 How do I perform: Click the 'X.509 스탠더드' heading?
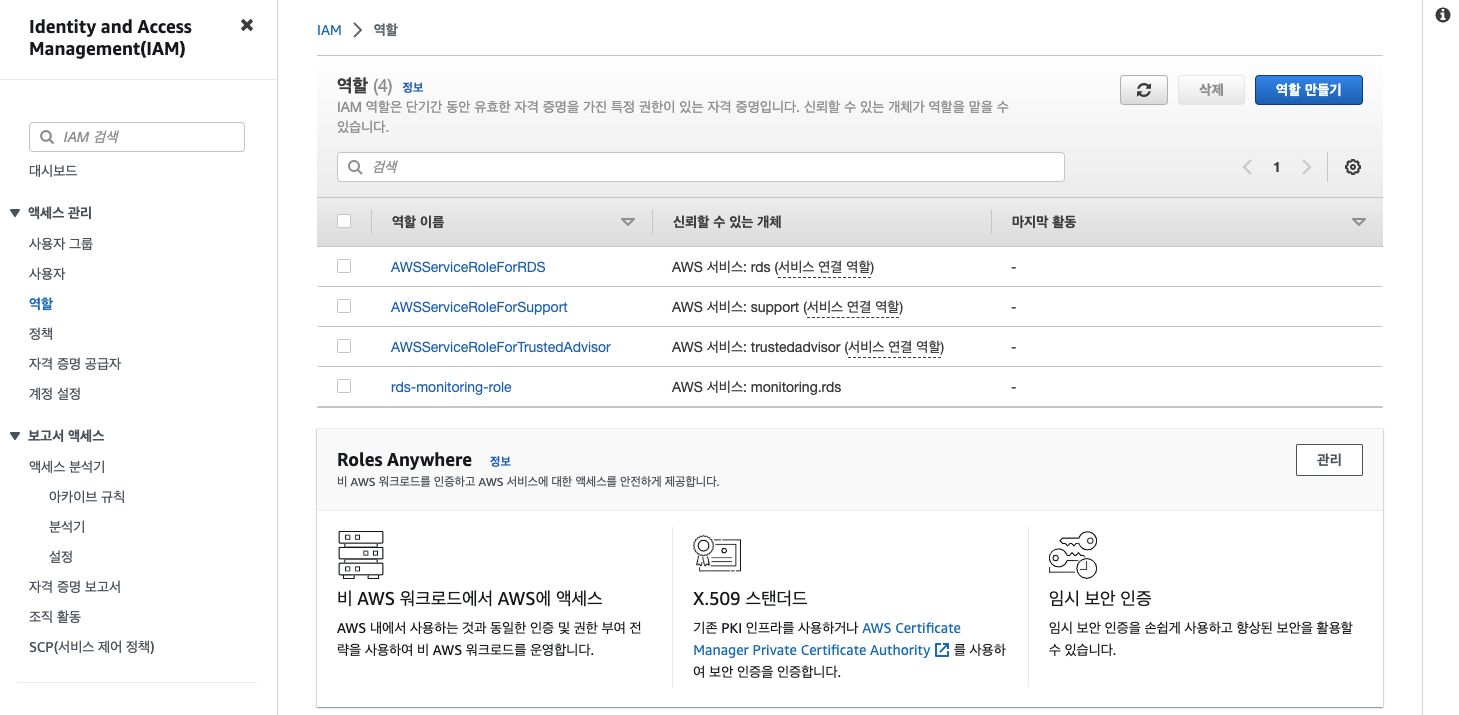point(750,599)
